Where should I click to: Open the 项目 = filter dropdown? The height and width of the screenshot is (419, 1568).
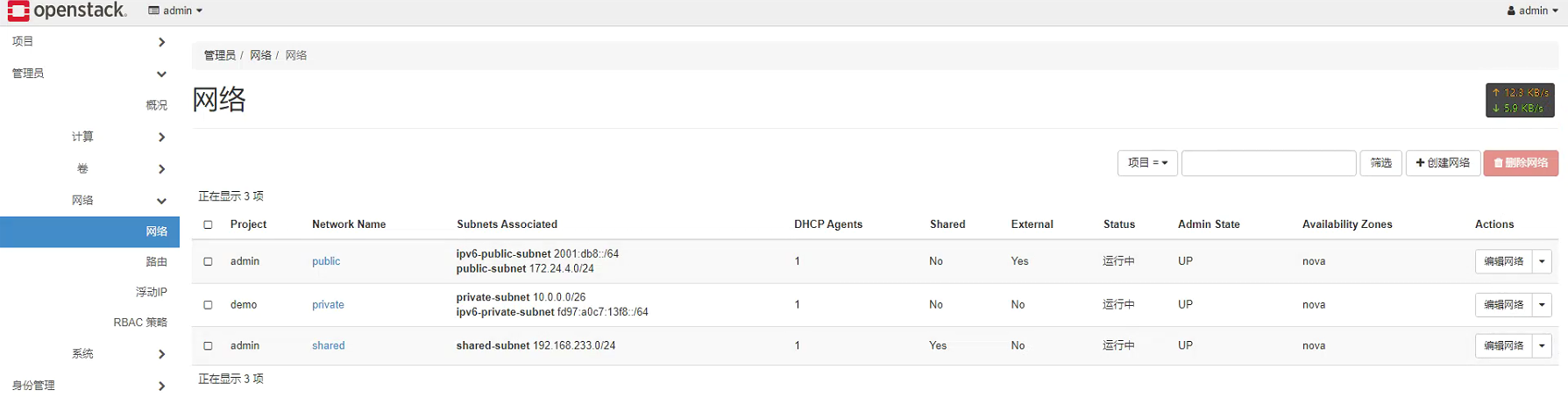tap(1147, 163)
